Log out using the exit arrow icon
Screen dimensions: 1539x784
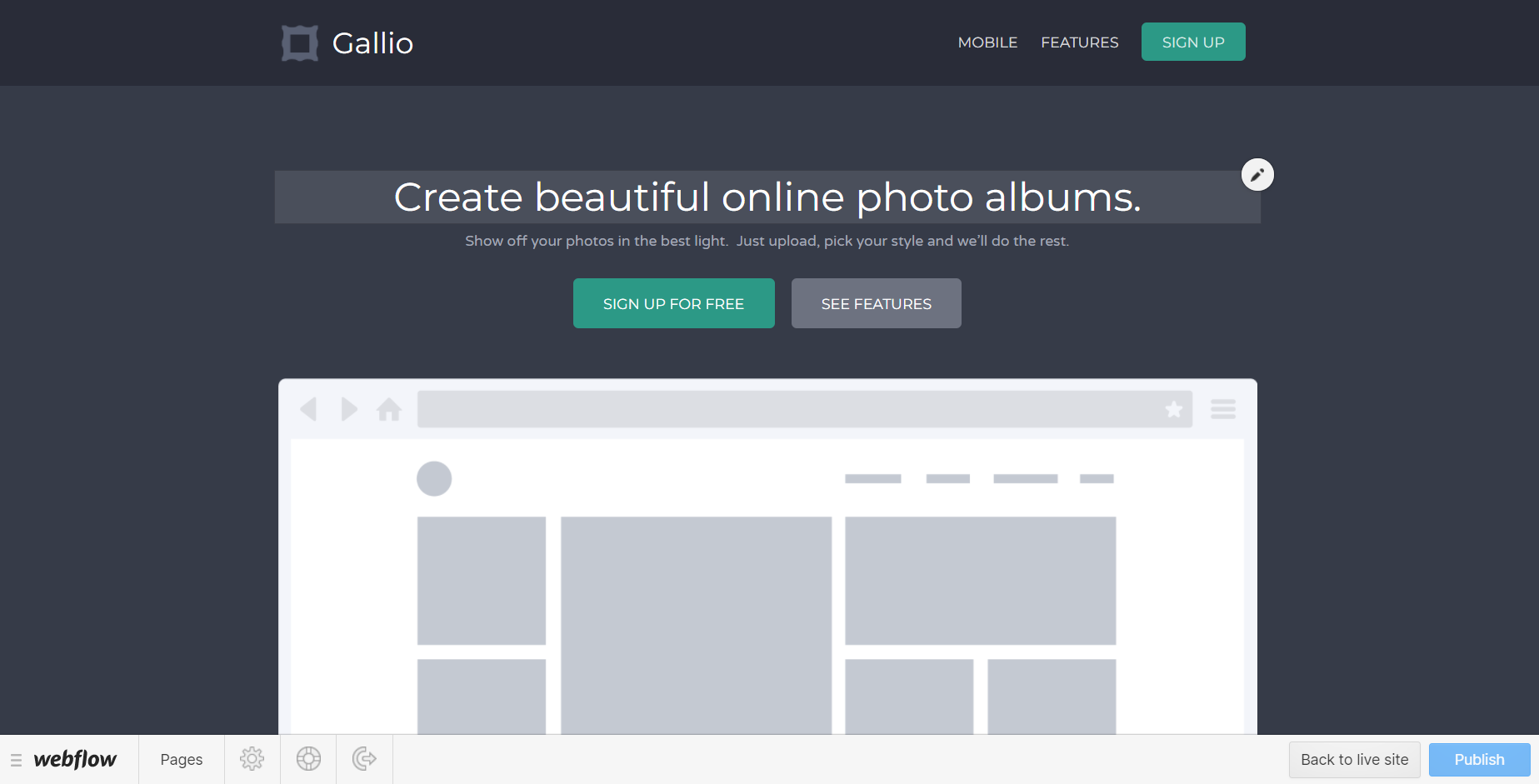(364, 759)
